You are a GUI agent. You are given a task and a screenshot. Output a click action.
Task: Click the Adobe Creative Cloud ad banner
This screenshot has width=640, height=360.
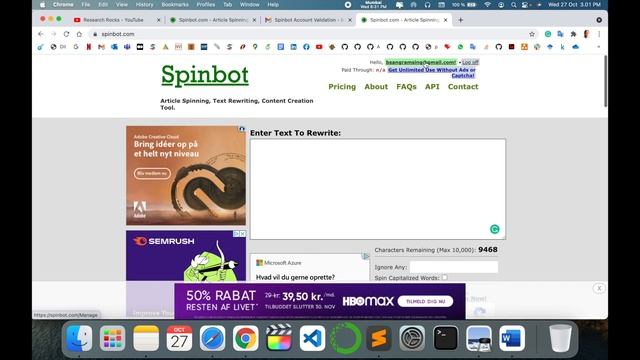pos(186,176)
